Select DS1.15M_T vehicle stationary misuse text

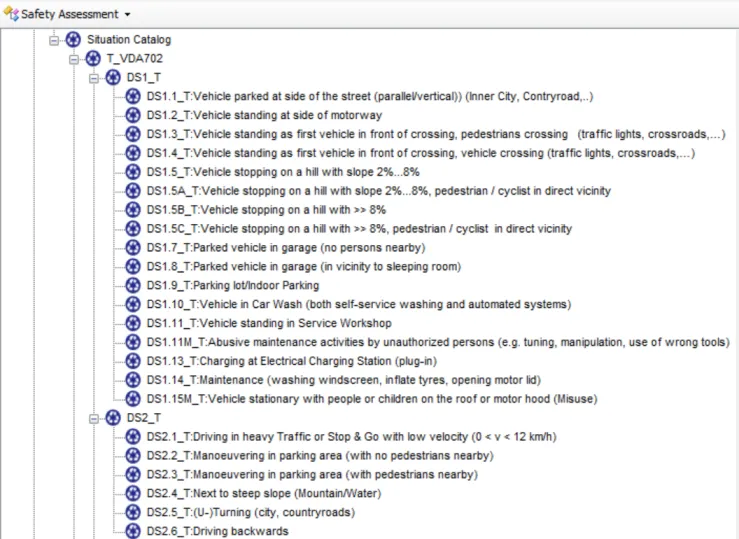tap(372, 399)
